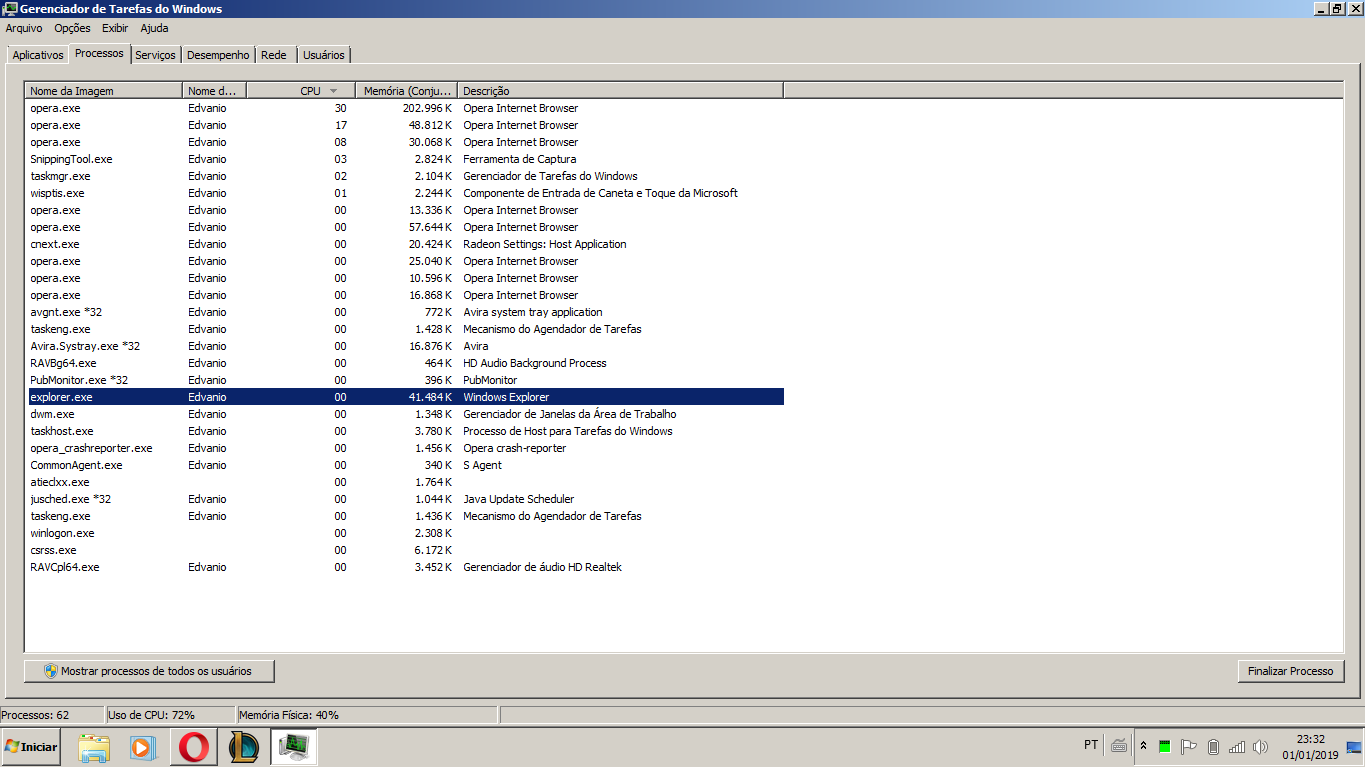The width and height of the screenshot is (1365, 767).
Task: Open the clock showing 23:32
Action: pos(1310,739)
